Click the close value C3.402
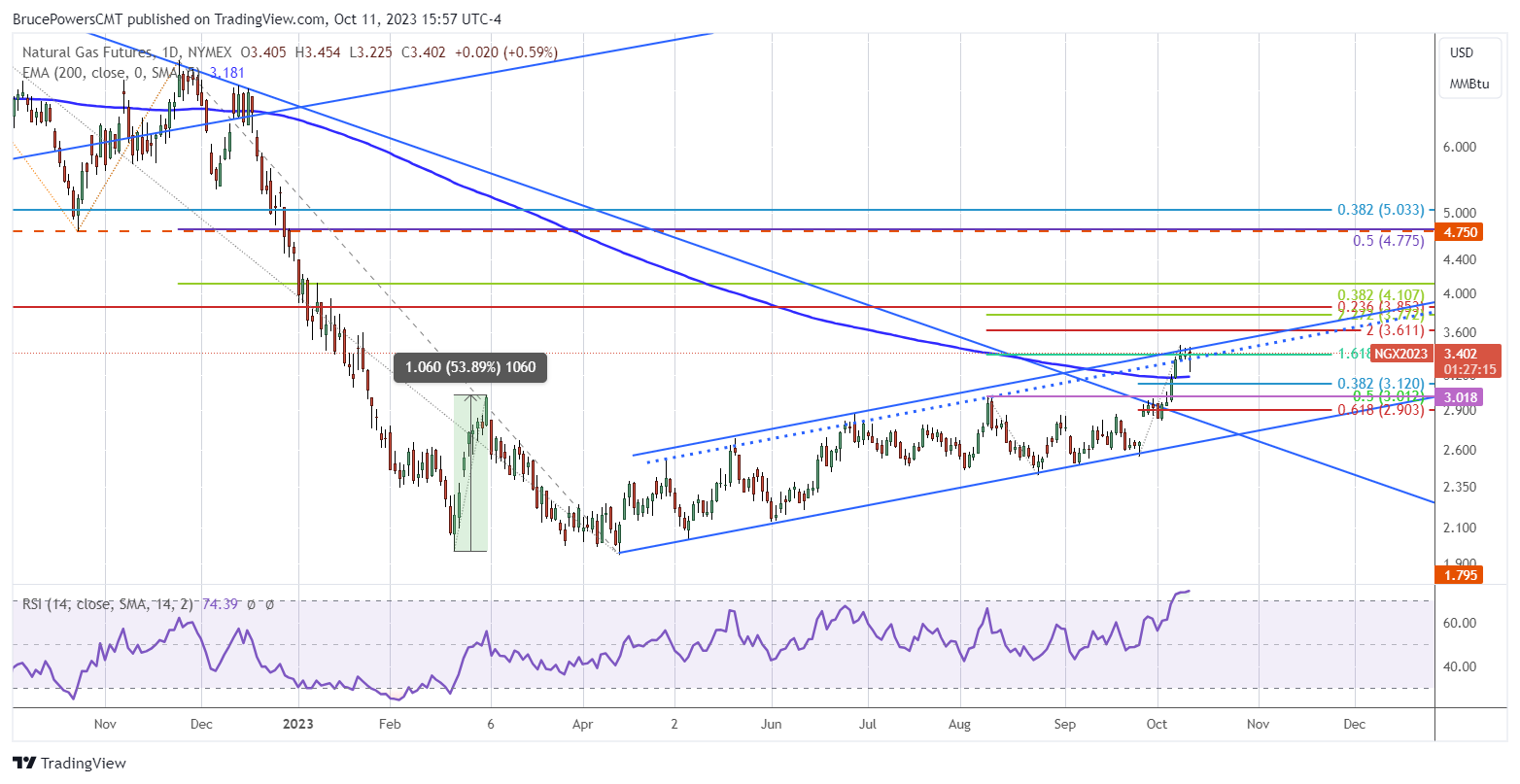The width and height of the screenshot is (1520, 784). tap(423, 52)
